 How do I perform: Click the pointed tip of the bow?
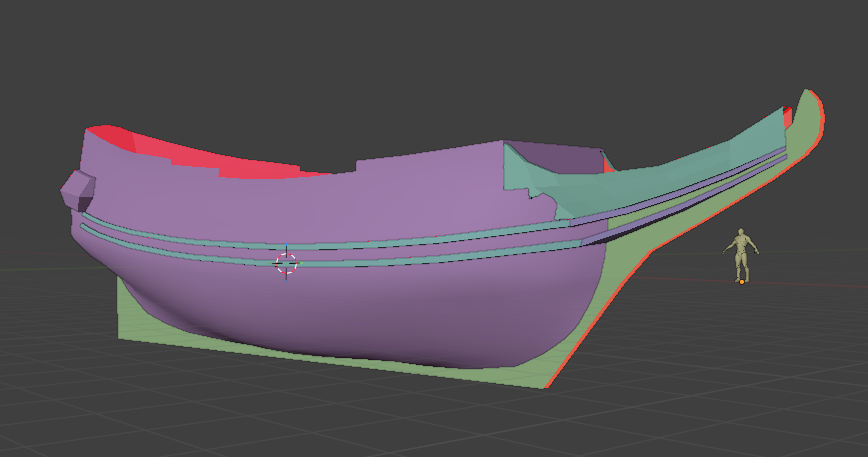coord(808,96)
